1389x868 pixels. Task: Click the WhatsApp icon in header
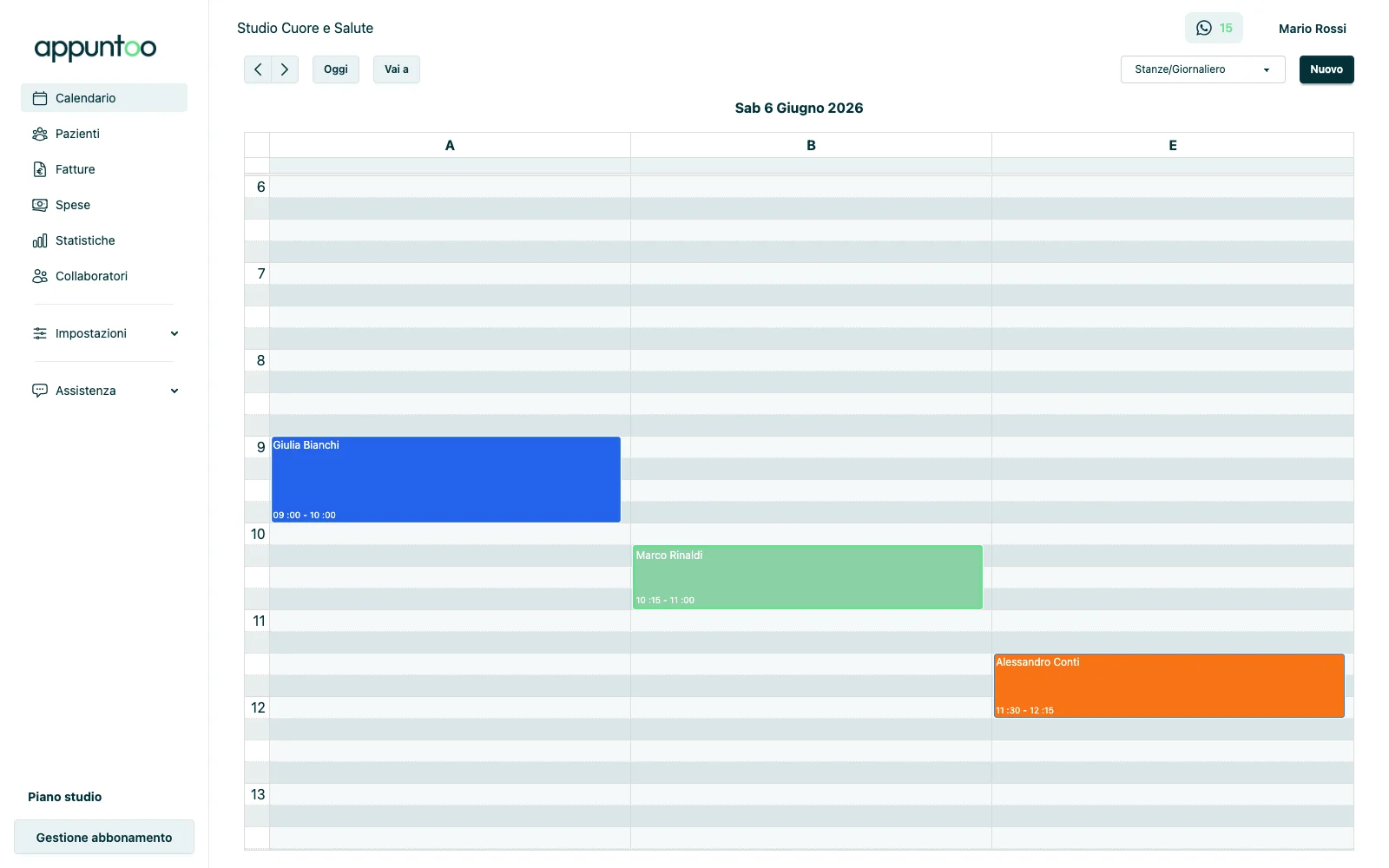[x=1204, y=28]
